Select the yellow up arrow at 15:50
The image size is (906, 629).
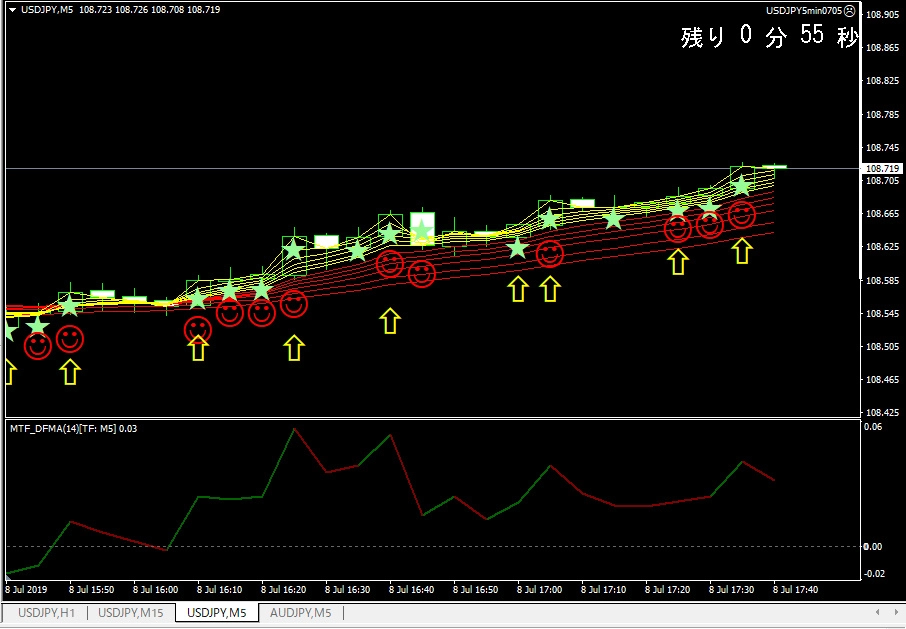[70, 372]
